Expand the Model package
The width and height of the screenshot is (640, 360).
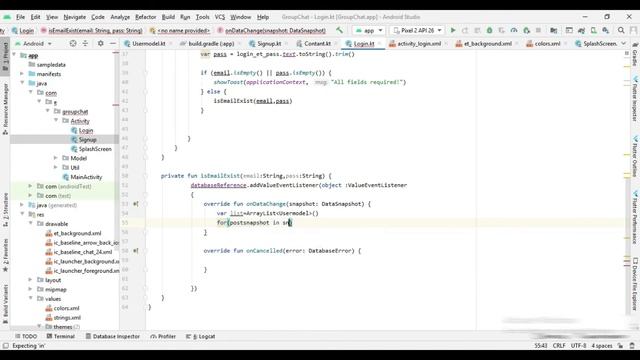[56, 158]
